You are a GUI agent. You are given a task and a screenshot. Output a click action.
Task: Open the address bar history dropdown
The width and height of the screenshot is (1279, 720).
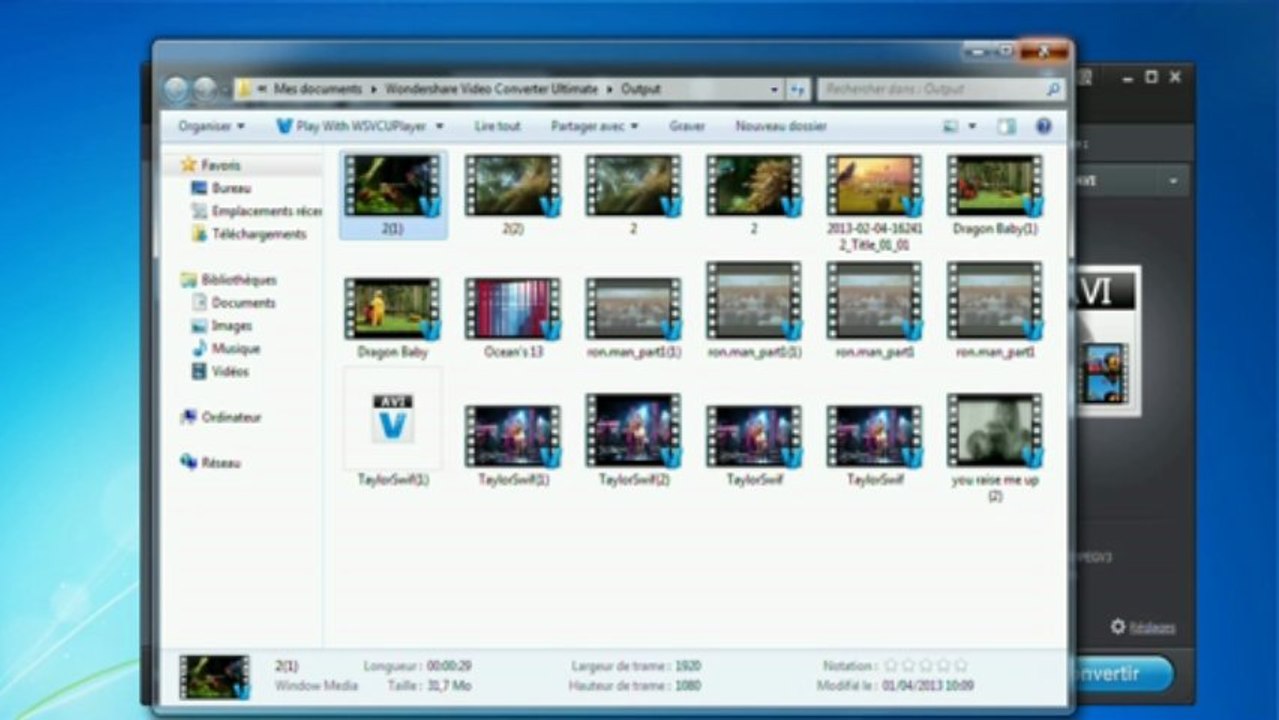775,89
